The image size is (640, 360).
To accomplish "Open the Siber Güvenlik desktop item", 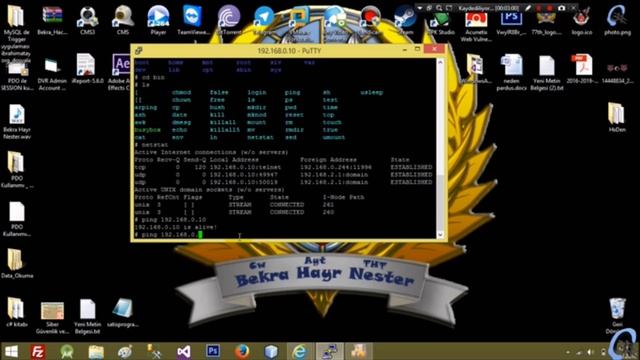I will 52,317.
